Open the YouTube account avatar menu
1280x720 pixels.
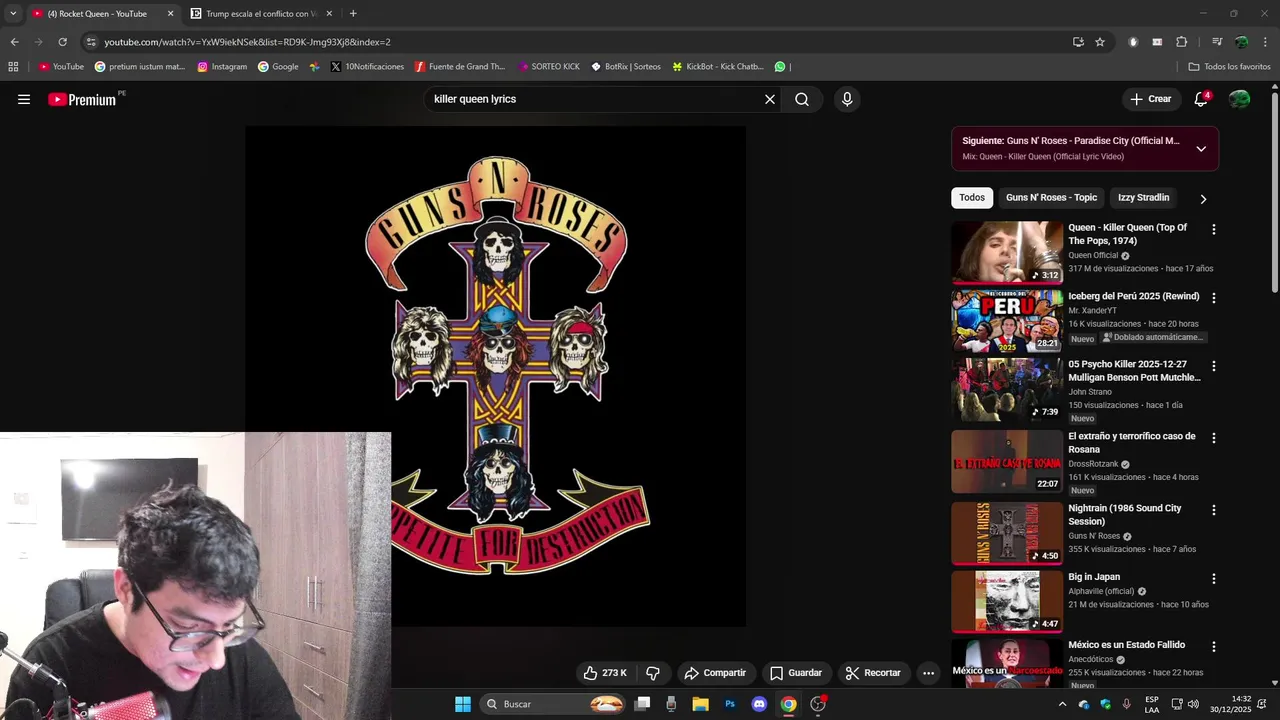click(1240, 99)
